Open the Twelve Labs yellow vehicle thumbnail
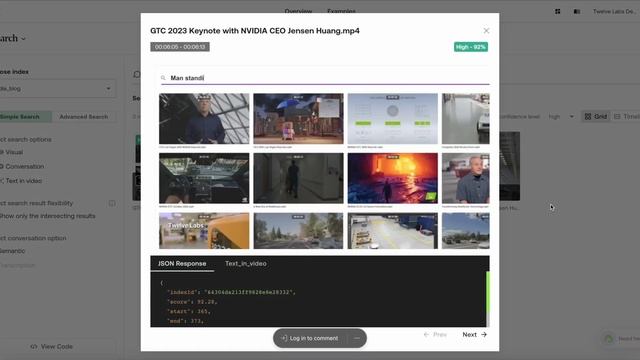Image resolution: width=640 pixels, height=360 pixels. (x=204, y=231)
